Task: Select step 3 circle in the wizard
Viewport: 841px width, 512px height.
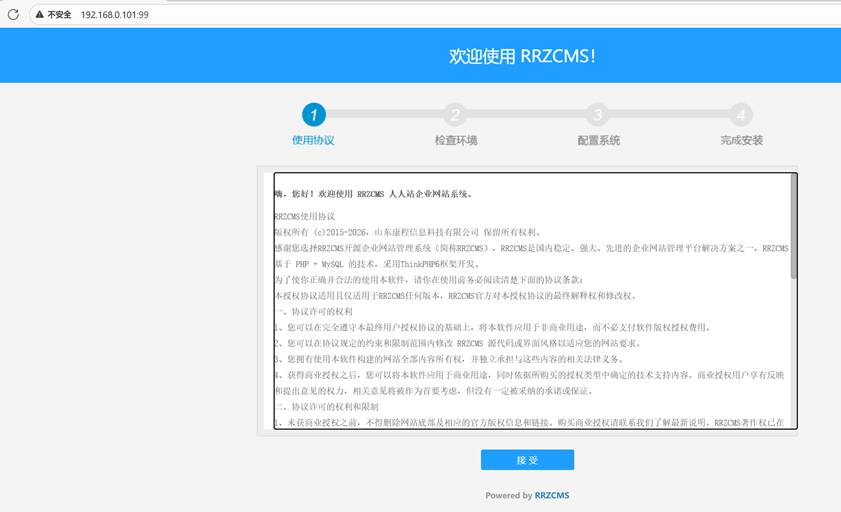Action: coord(597,114)
